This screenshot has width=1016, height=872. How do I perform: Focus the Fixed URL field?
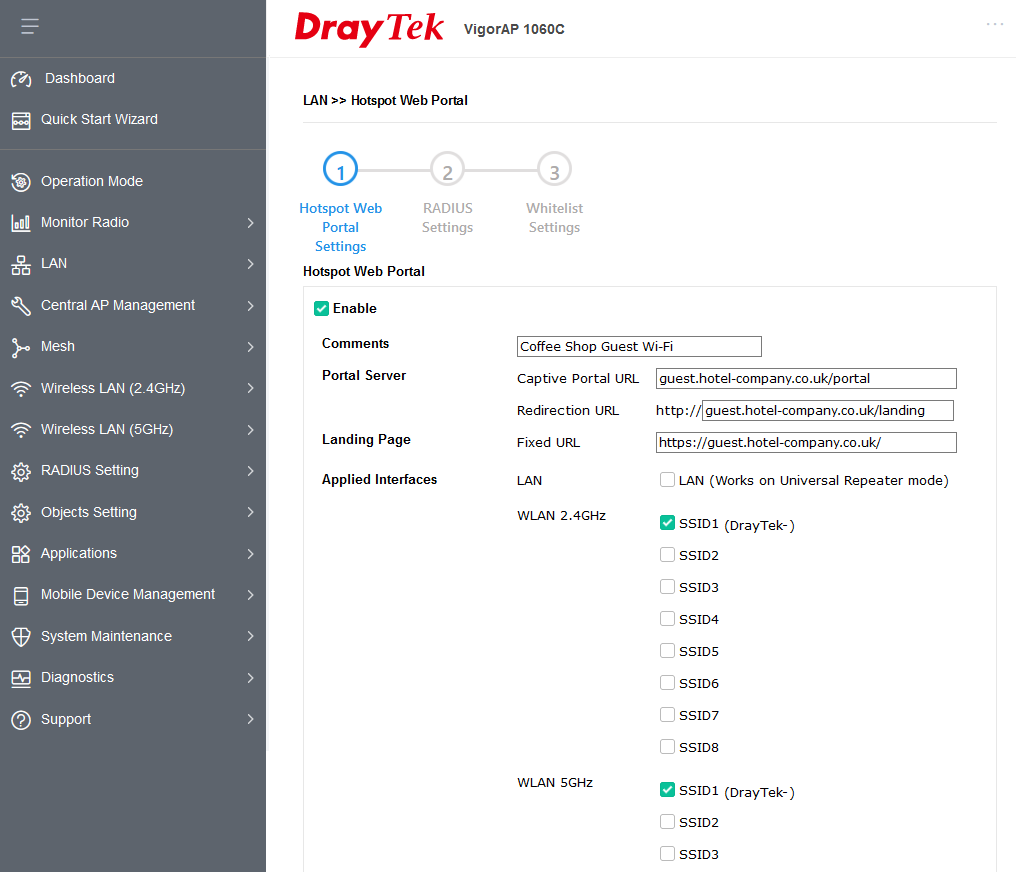tap(806, 442)
